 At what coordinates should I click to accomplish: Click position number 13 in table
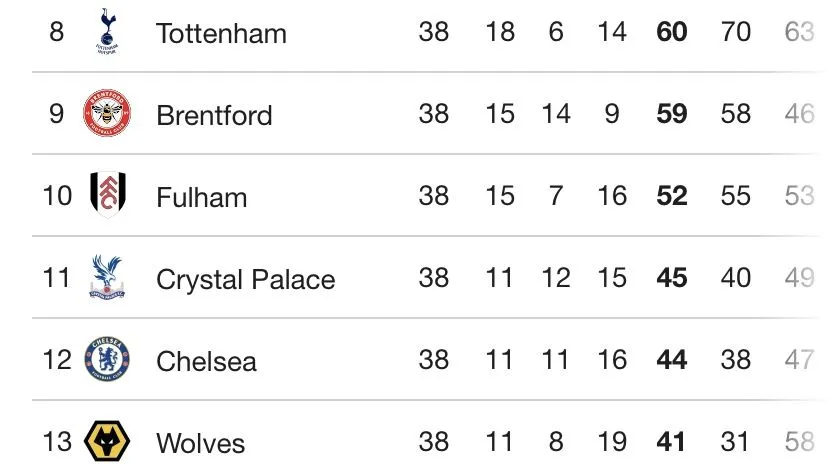58,441
